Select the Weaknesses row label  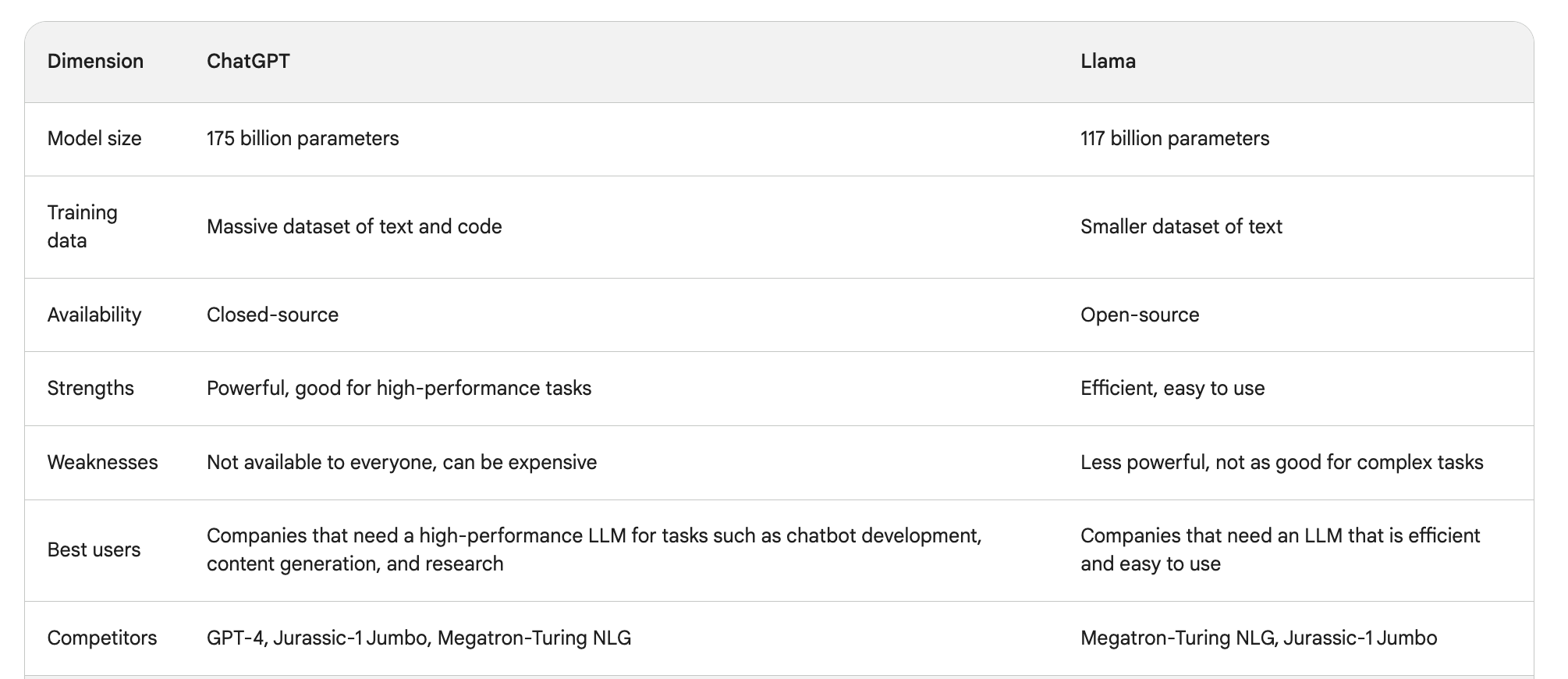click(x=103, y=462)
